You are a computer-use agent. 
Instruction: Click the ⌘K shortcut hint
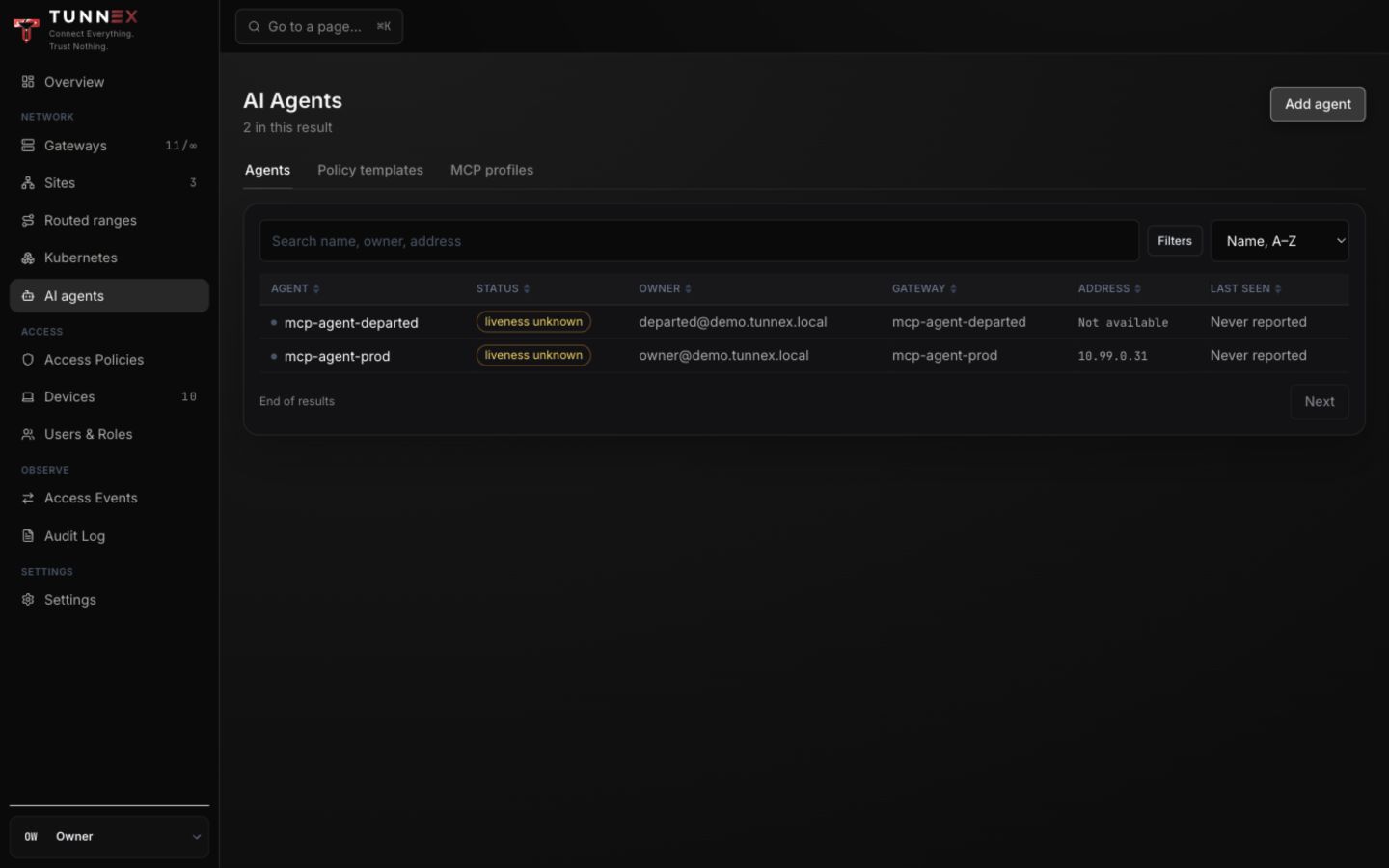tap(384, 27)
